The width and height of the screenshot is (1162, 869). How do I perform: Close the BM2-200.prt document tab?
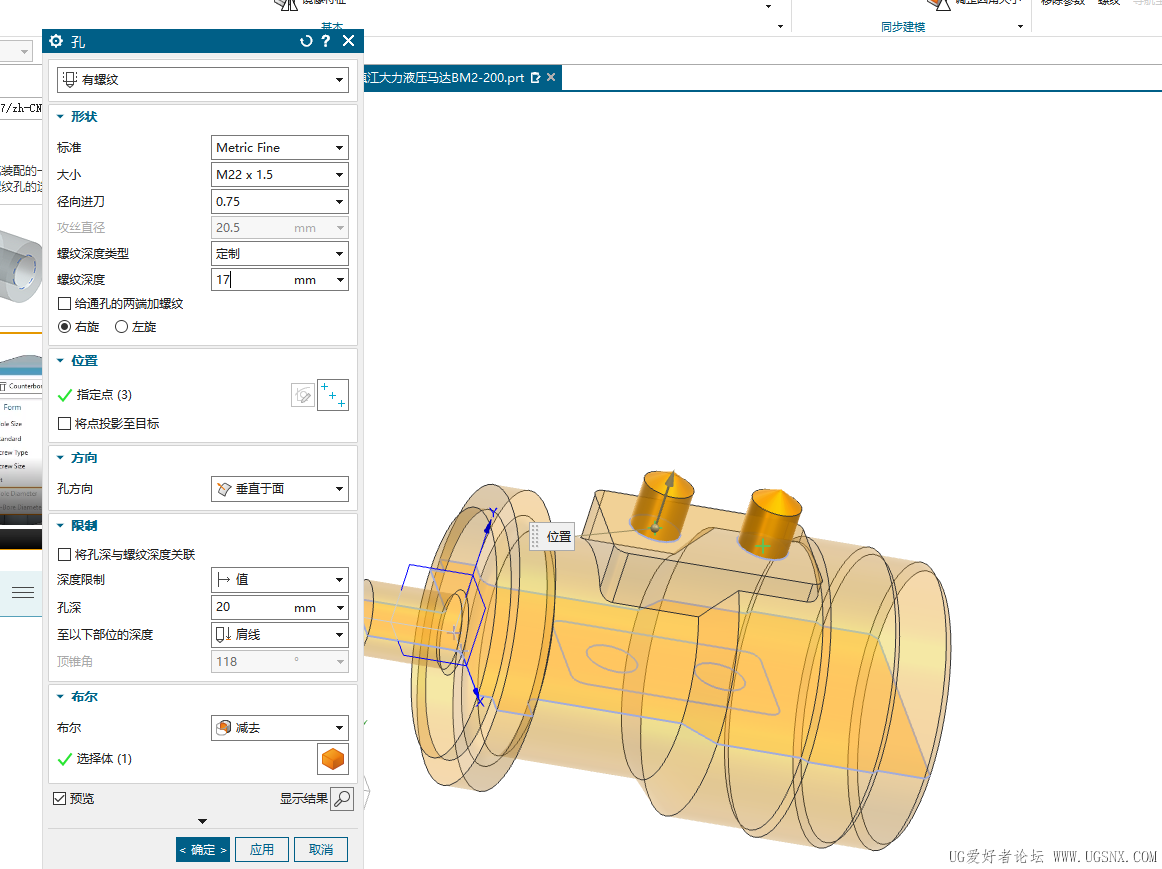point(551,77)
